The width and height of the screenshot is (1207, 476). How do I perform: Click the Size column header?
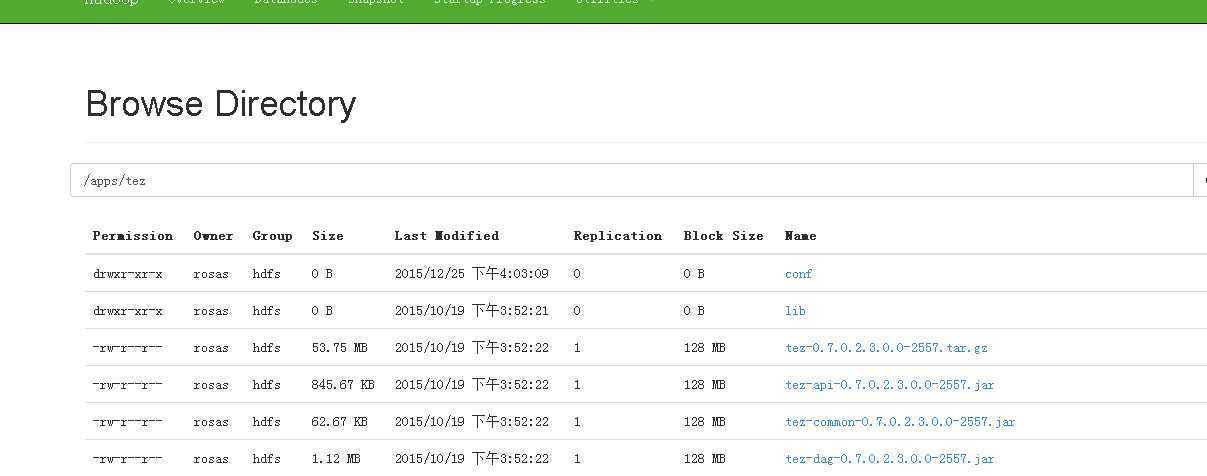327,236
